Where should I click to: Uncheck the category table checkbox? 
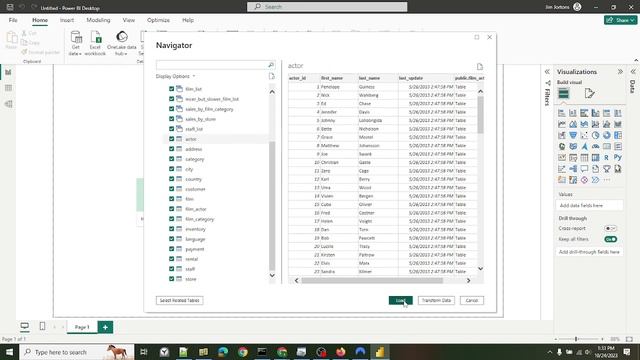click(171, 159)
